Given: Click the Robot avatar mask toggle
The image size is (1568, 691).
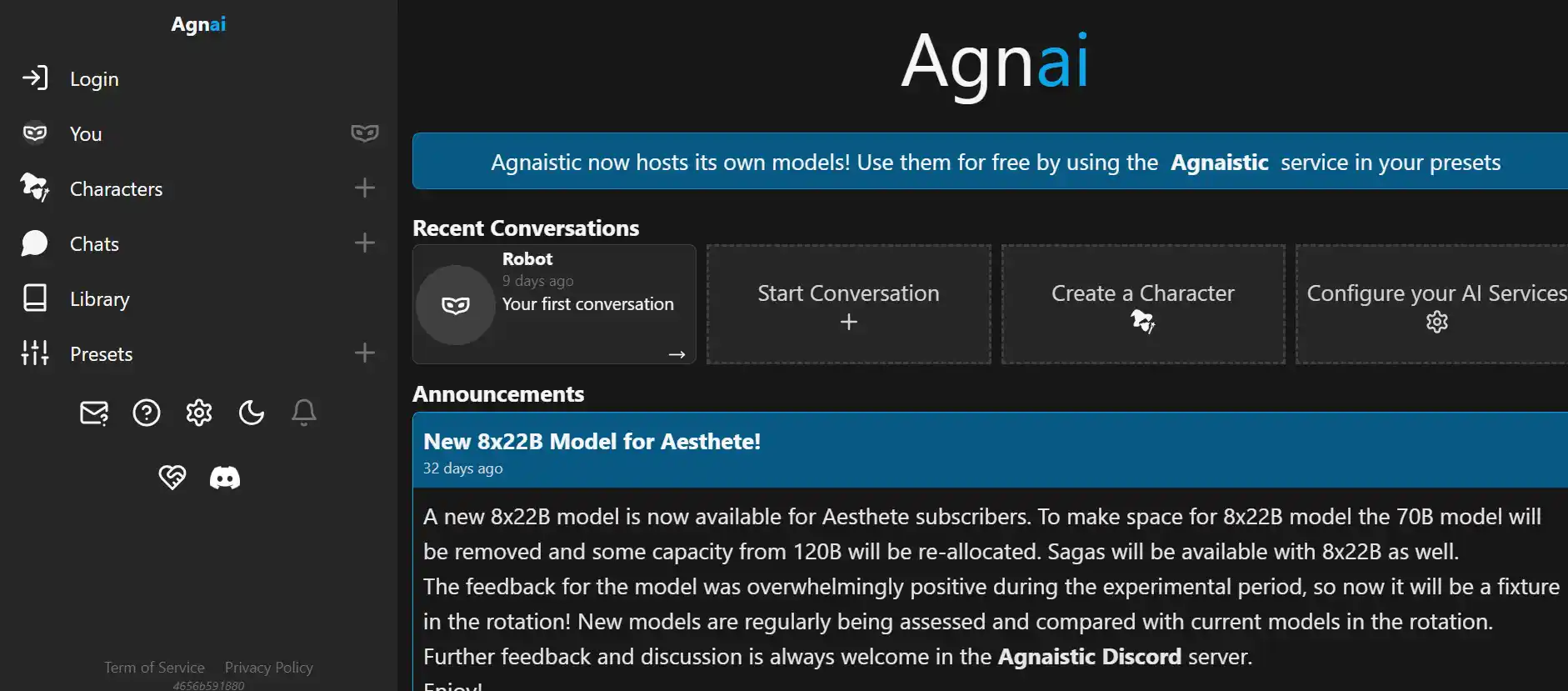Looking at the screenshot, I should point(455,304).
